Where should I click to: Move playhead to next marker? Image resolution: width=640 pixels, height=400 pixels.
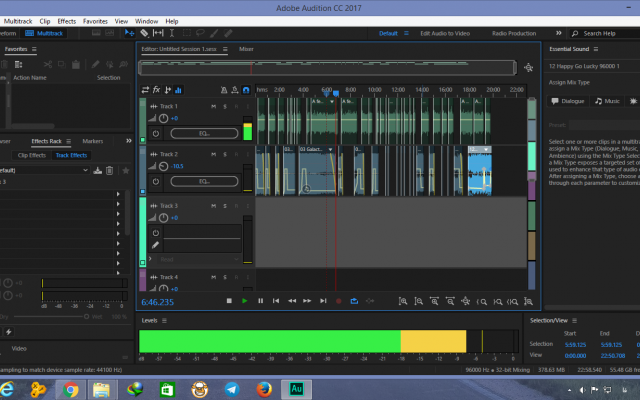pos(323,301)
